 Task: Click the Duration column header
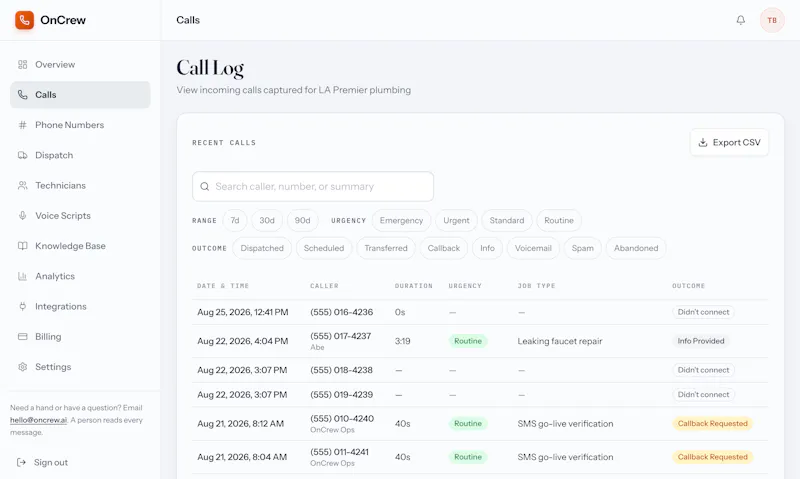(x=413, y=286)
